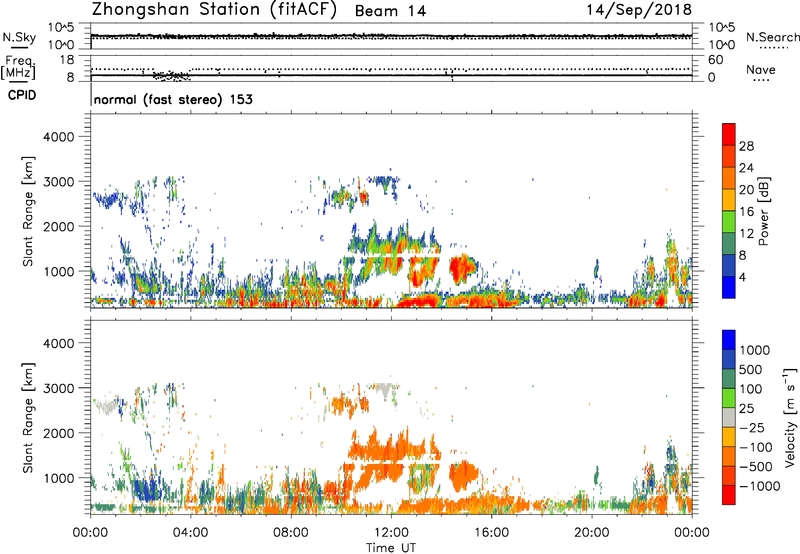Click the 2000 tick on power panel axis
800x554 pixels.
[x=58, y=226]
